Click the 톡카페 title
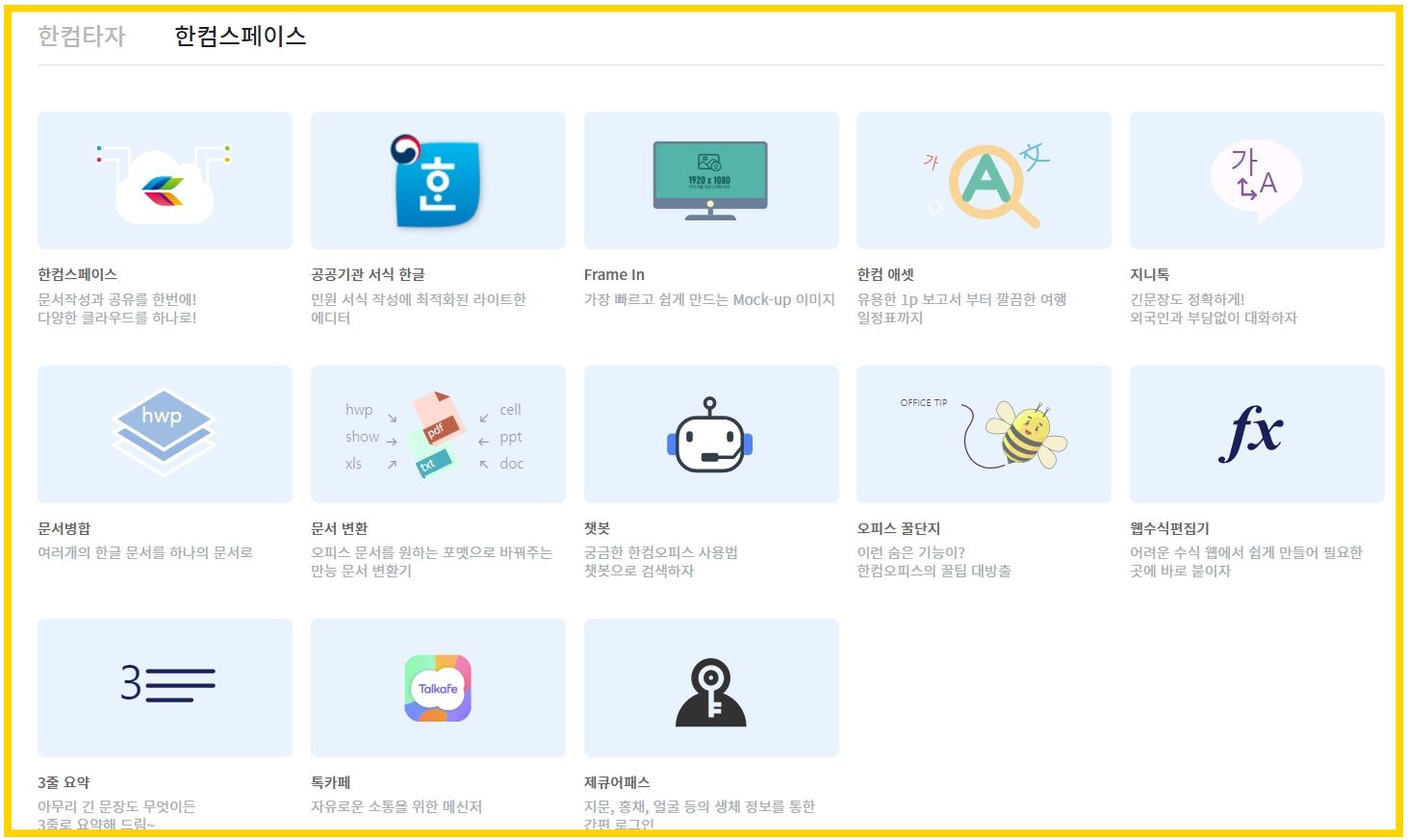This screenshot has width=1408, height=840. coord(331,782)
